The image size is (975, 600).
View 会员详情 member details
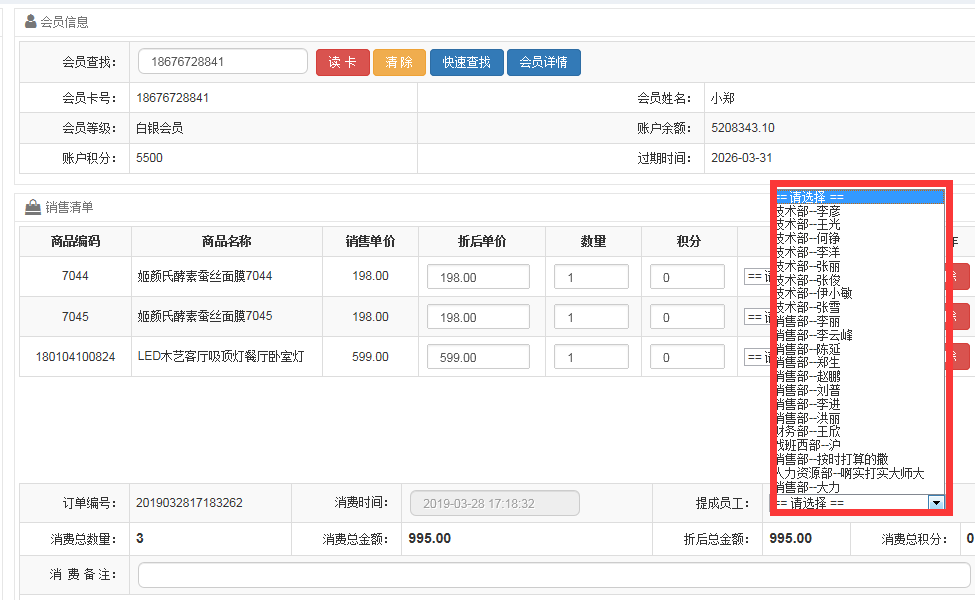click(x=543, y=62)
